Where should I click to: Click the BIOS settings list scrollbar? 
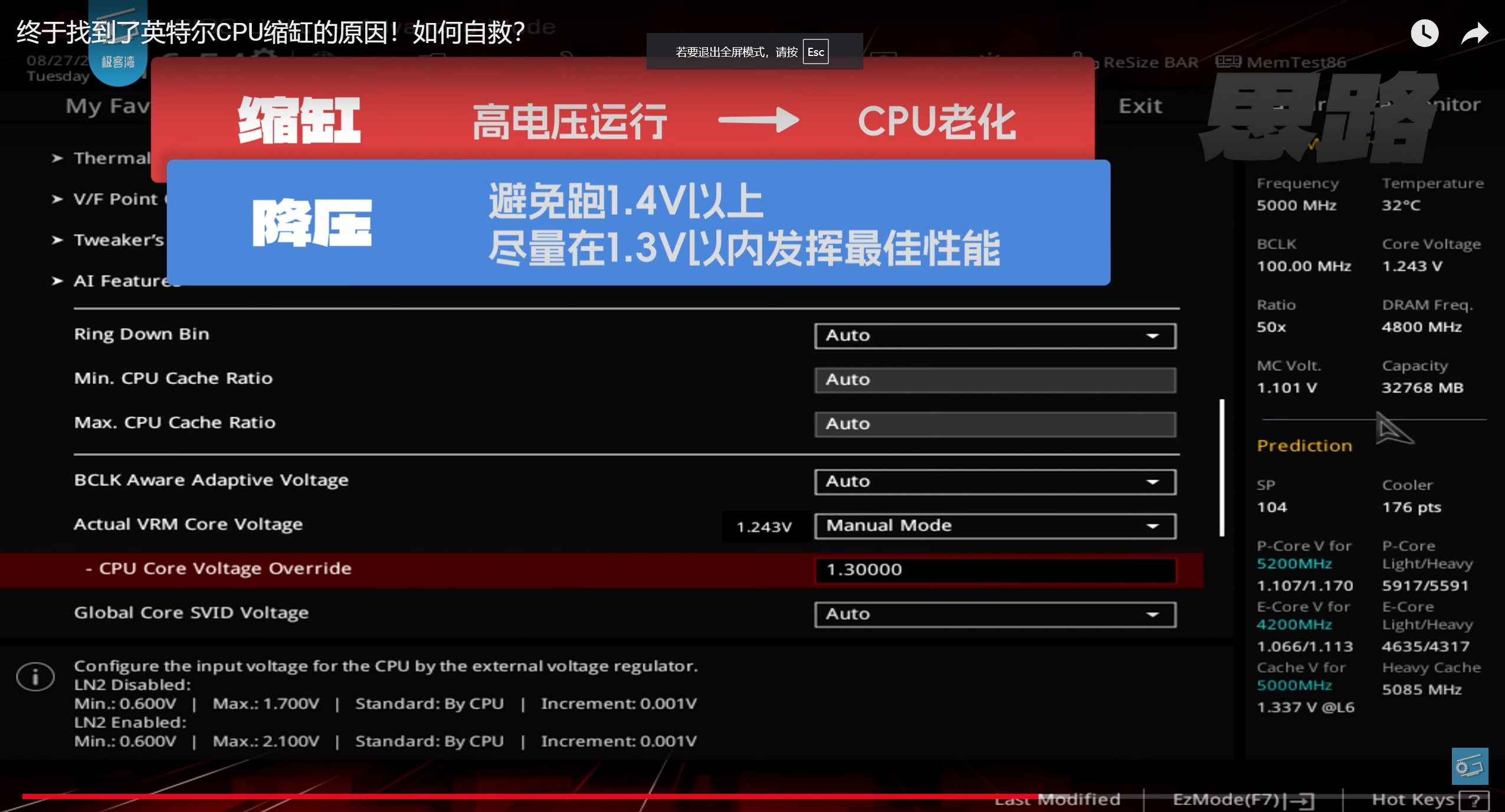coord(1222,468)
